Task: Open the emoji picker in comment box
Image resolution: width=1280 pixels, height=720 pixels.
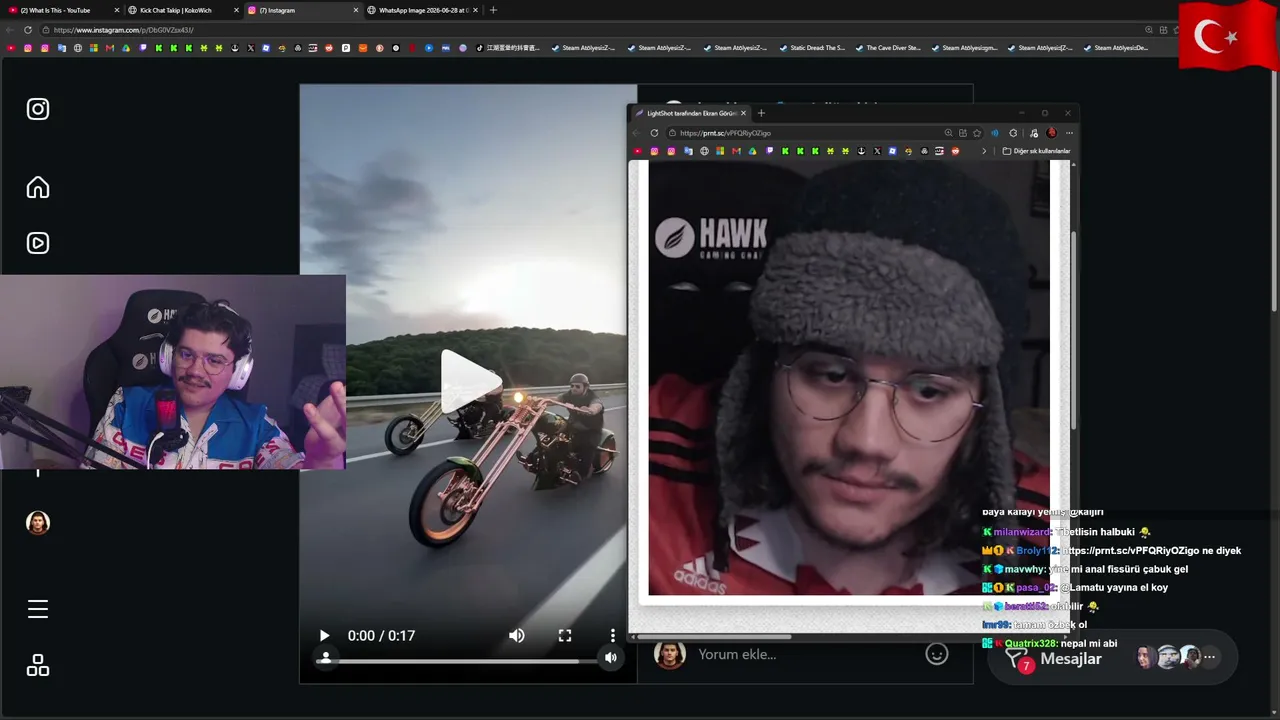Action: tap(937, 654)
